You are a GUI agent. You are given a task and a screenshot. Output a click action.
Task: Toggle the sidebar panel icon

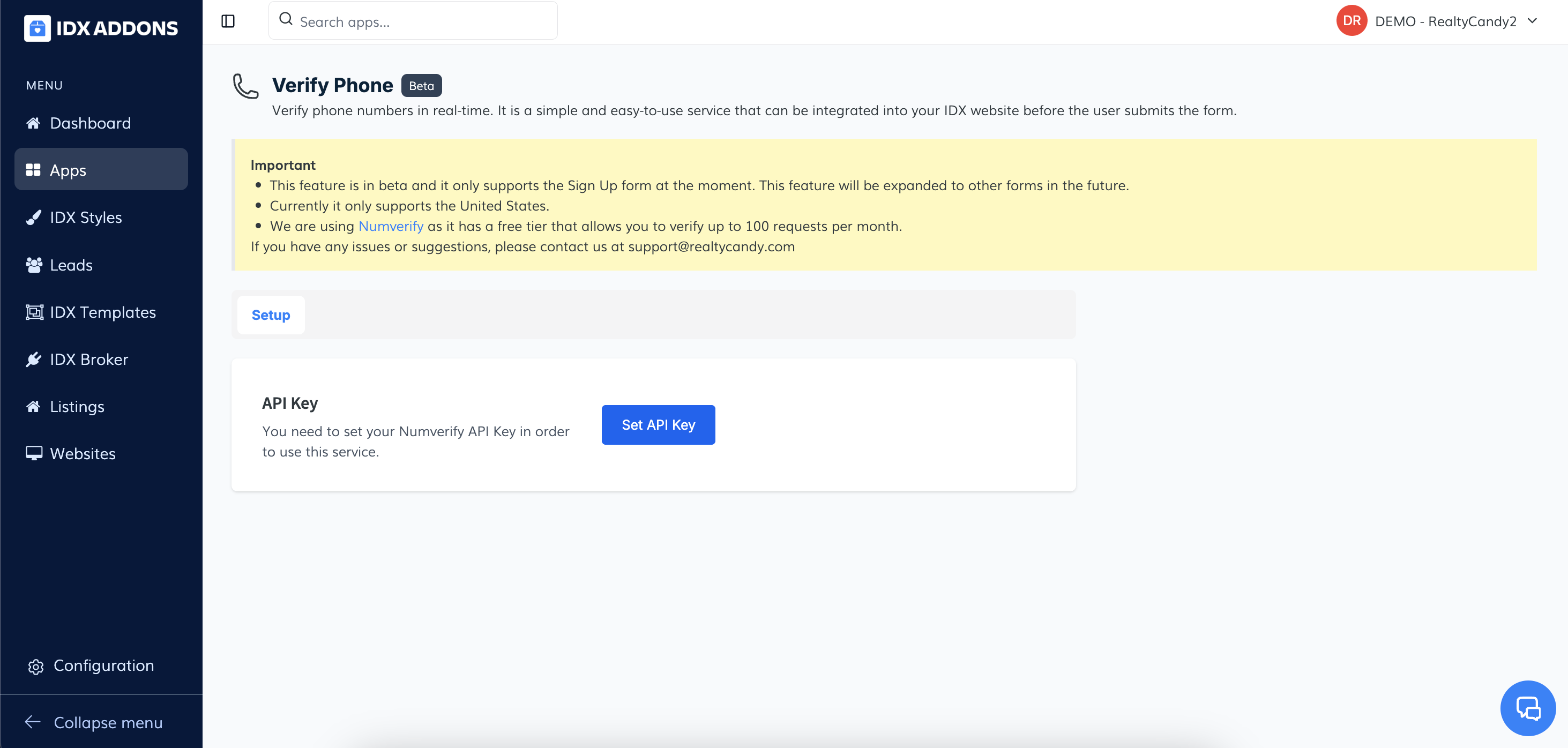pyautogui.click(x=228, y=21)
